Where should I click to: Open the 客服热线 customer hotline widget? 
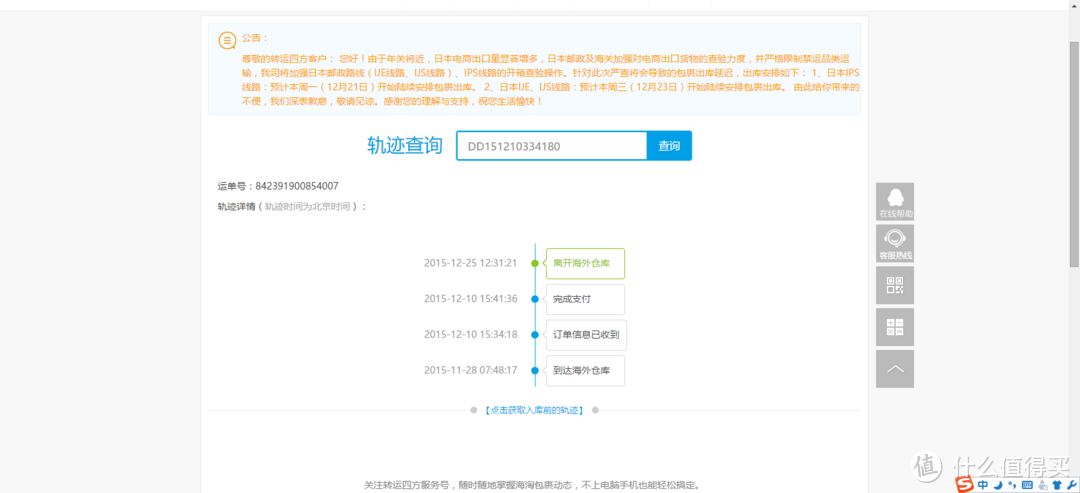click(x=895, y=244)
